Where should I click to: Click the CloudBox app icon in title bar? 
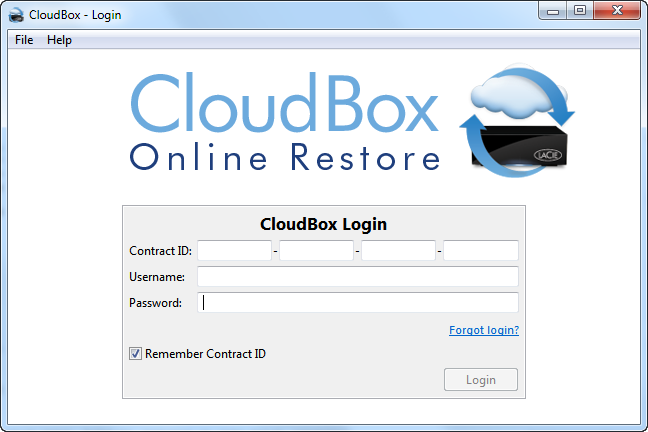click(x=16, y=15)
